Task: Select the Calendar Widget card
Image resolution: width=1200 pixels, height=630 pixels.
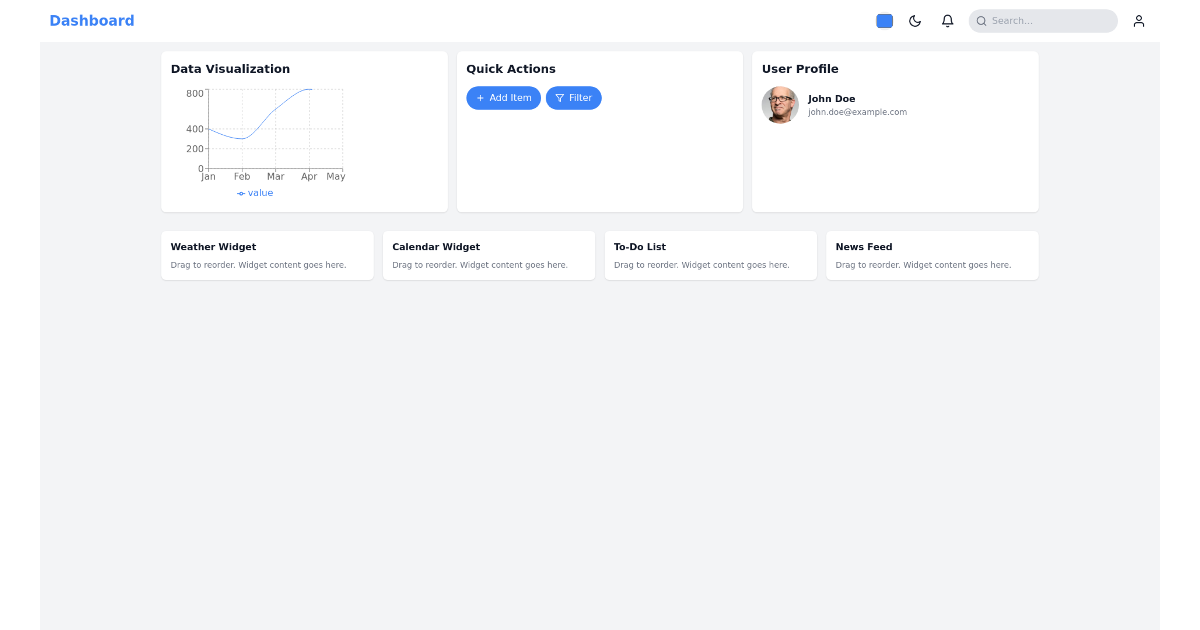Action: [488, 255]
